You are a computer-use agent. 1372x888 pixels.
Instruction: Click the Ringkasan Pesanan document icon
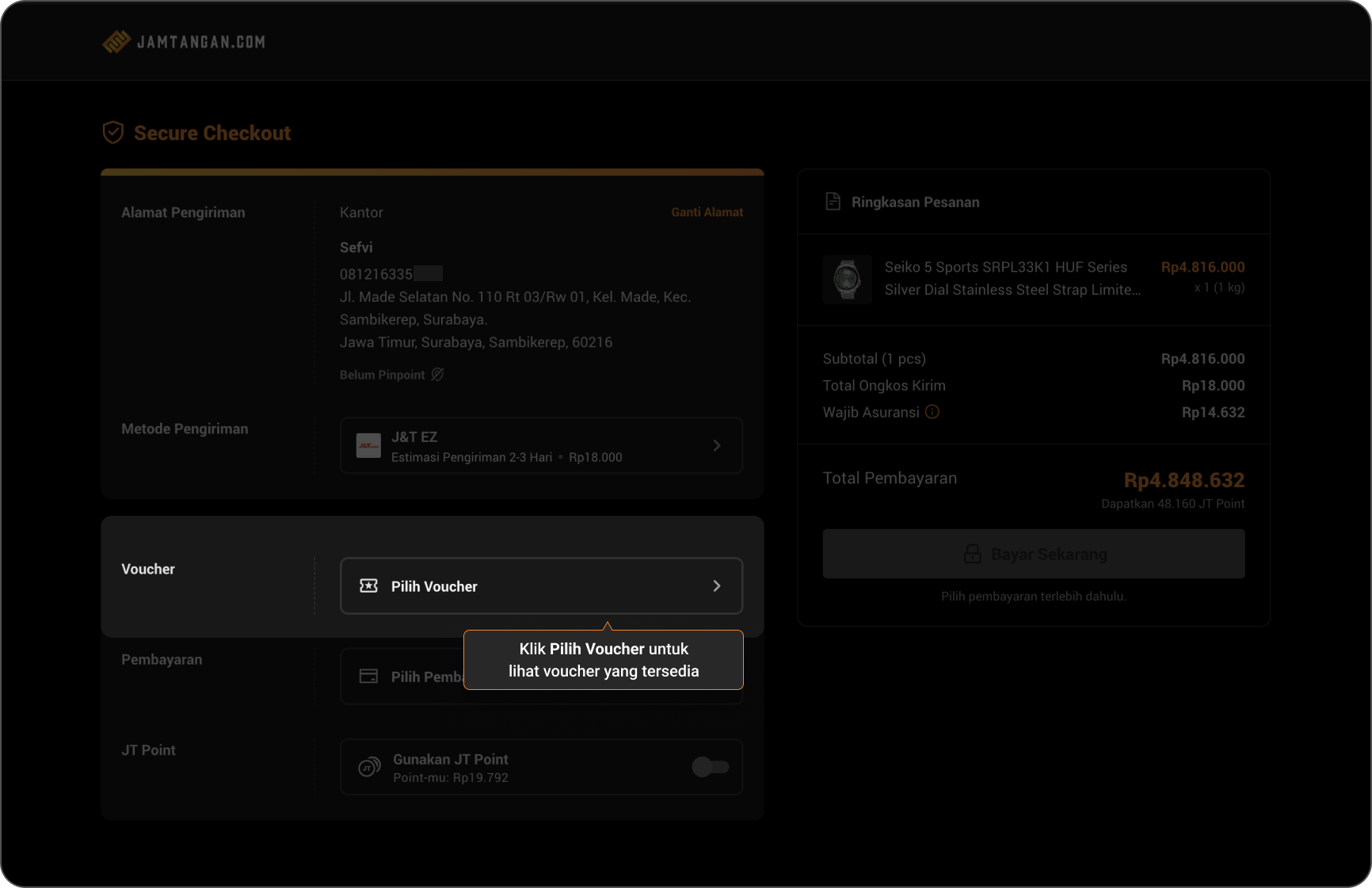tap(833, 202)
